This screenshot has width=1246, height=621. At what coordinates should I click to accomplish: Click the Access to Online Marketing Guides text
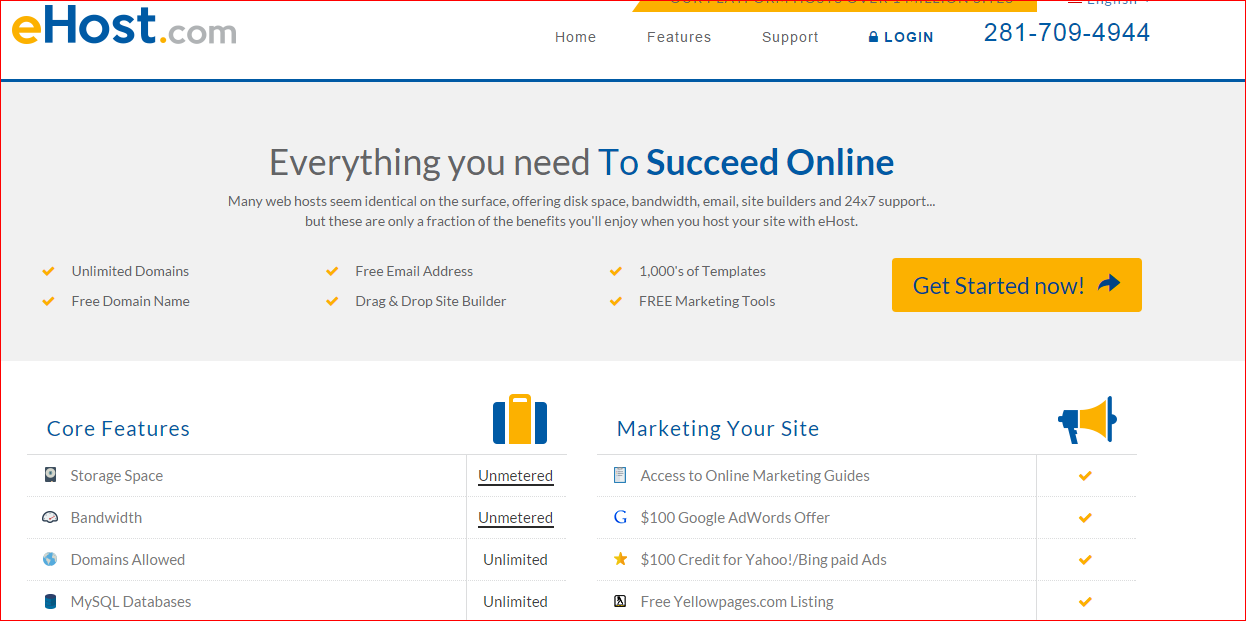755,476
